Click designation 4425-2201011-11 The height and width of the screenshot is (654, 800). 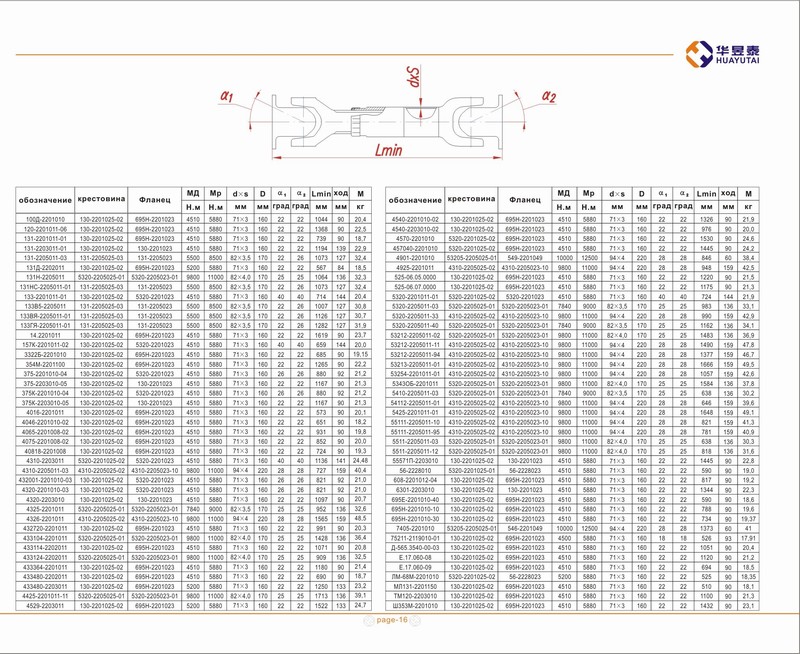coord(45,596)
